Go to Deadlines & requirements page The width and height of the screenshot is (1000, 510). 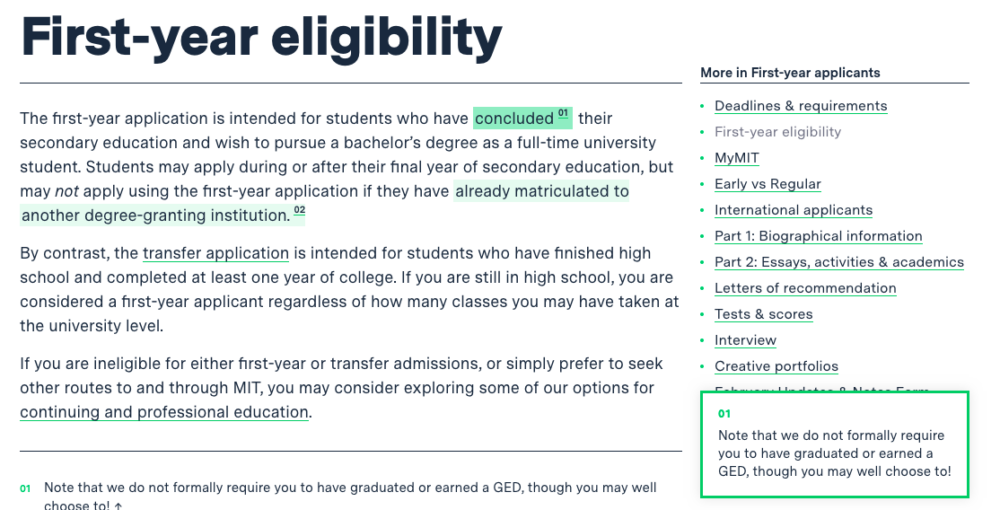click(x=800, y=106)
